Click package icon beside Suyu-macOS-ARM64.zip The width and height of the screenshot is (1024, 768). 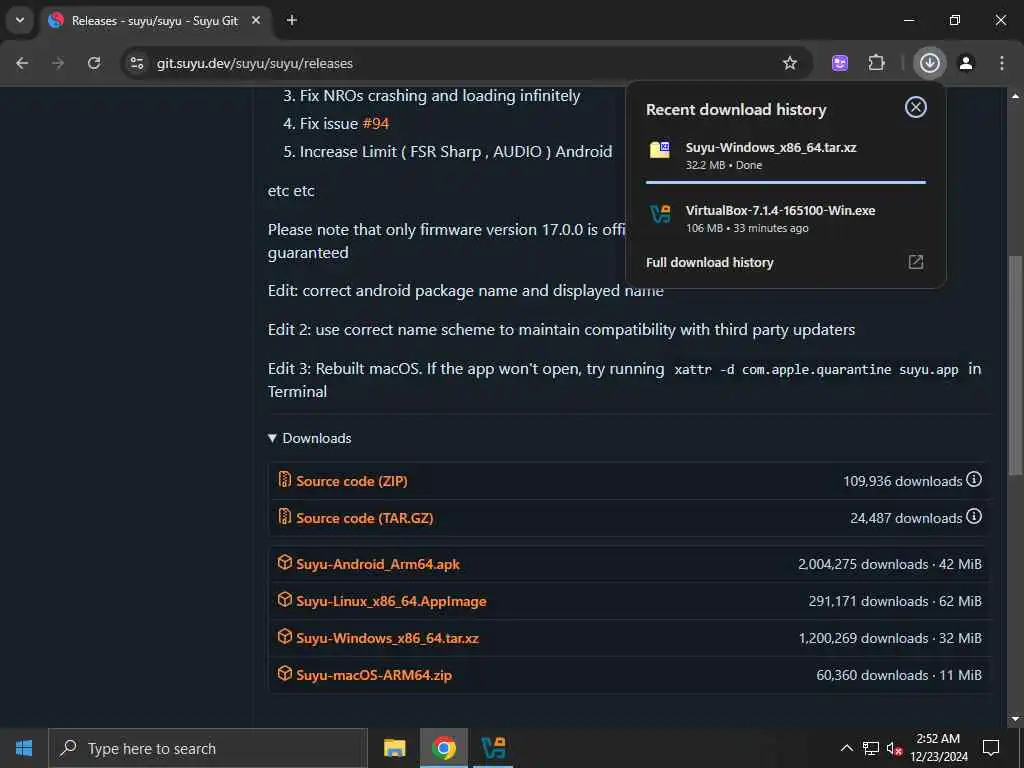(284, 673)
